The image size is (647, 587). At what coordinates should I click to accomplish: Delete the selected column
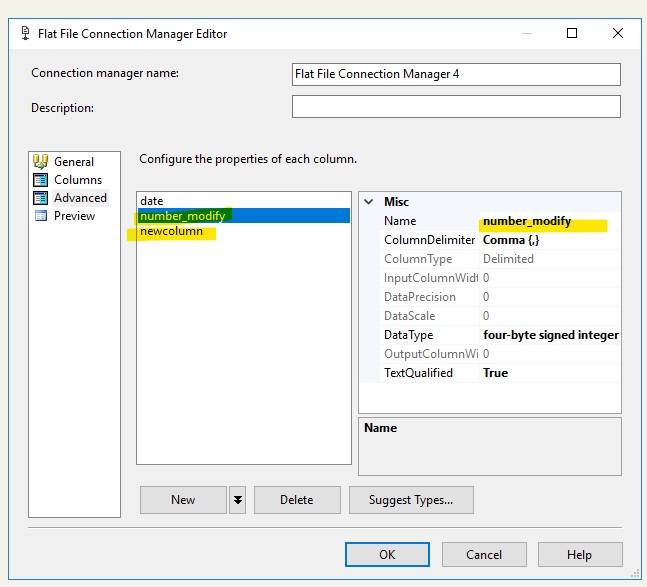(297, 500)
